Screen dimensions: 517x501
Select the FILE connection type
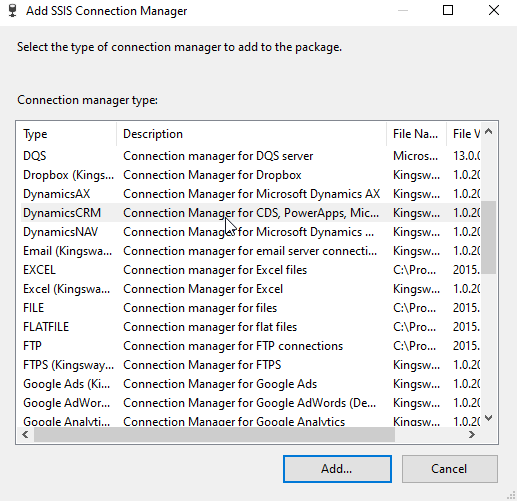pyautogui.click(x=250, y=308)
